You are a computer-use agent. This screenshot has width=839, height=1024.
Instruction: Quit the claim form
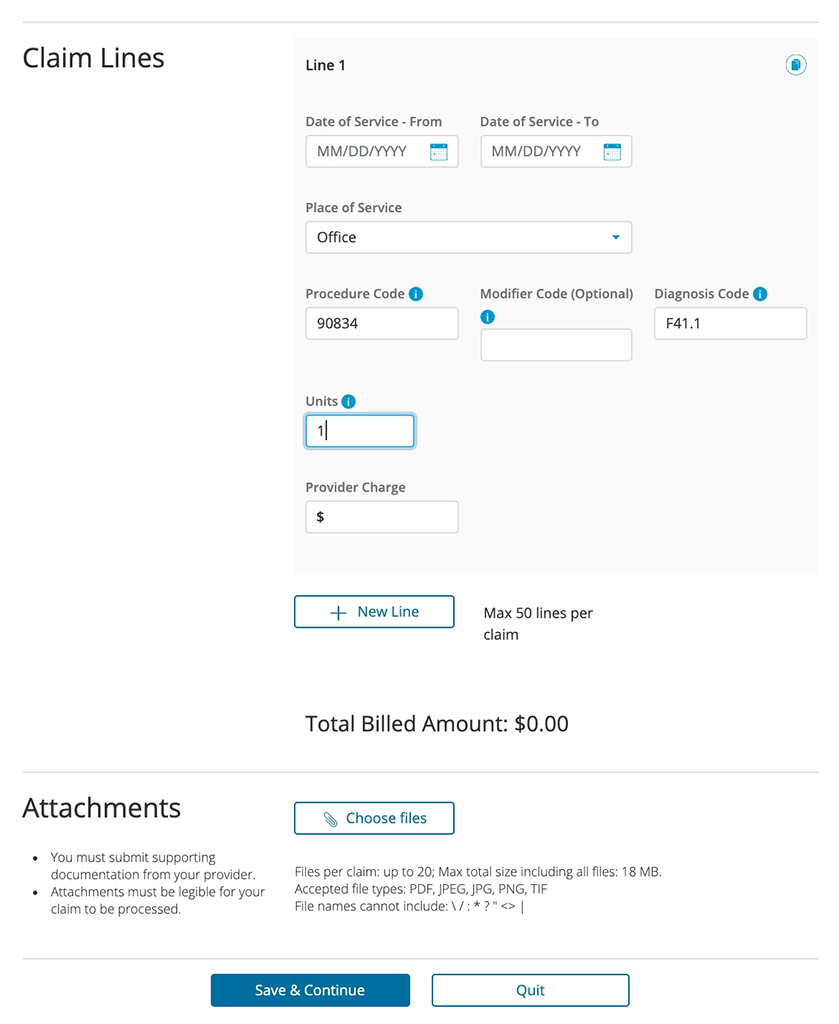(530, 990)
